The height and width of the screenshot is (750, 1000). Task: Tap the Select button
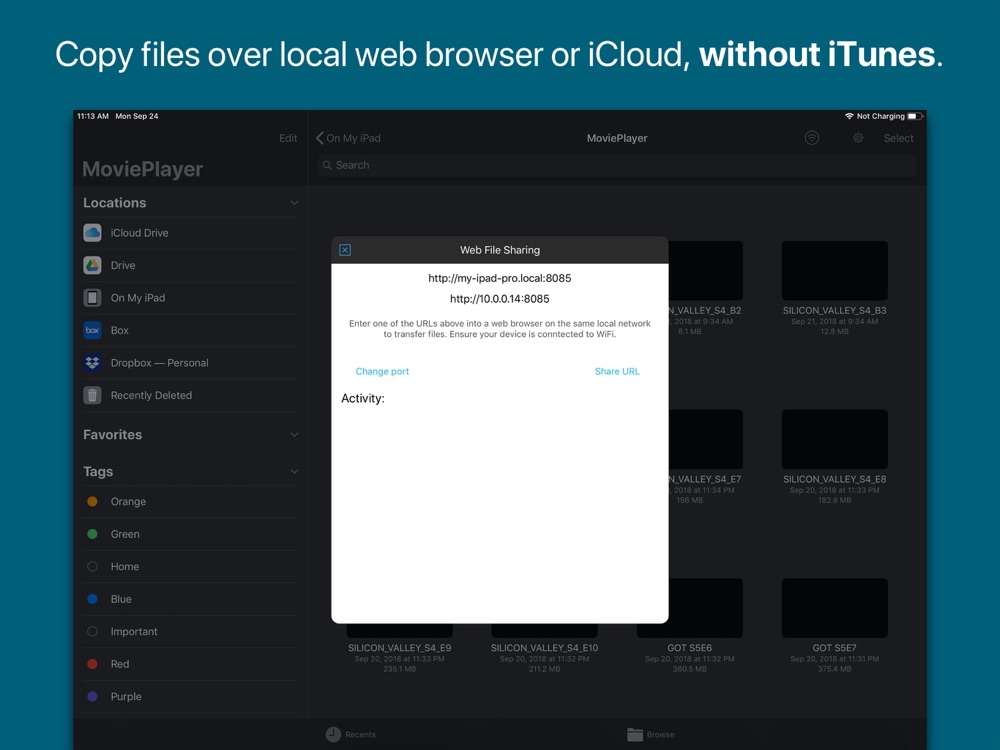pyautogui.click(x=898, y=138)
